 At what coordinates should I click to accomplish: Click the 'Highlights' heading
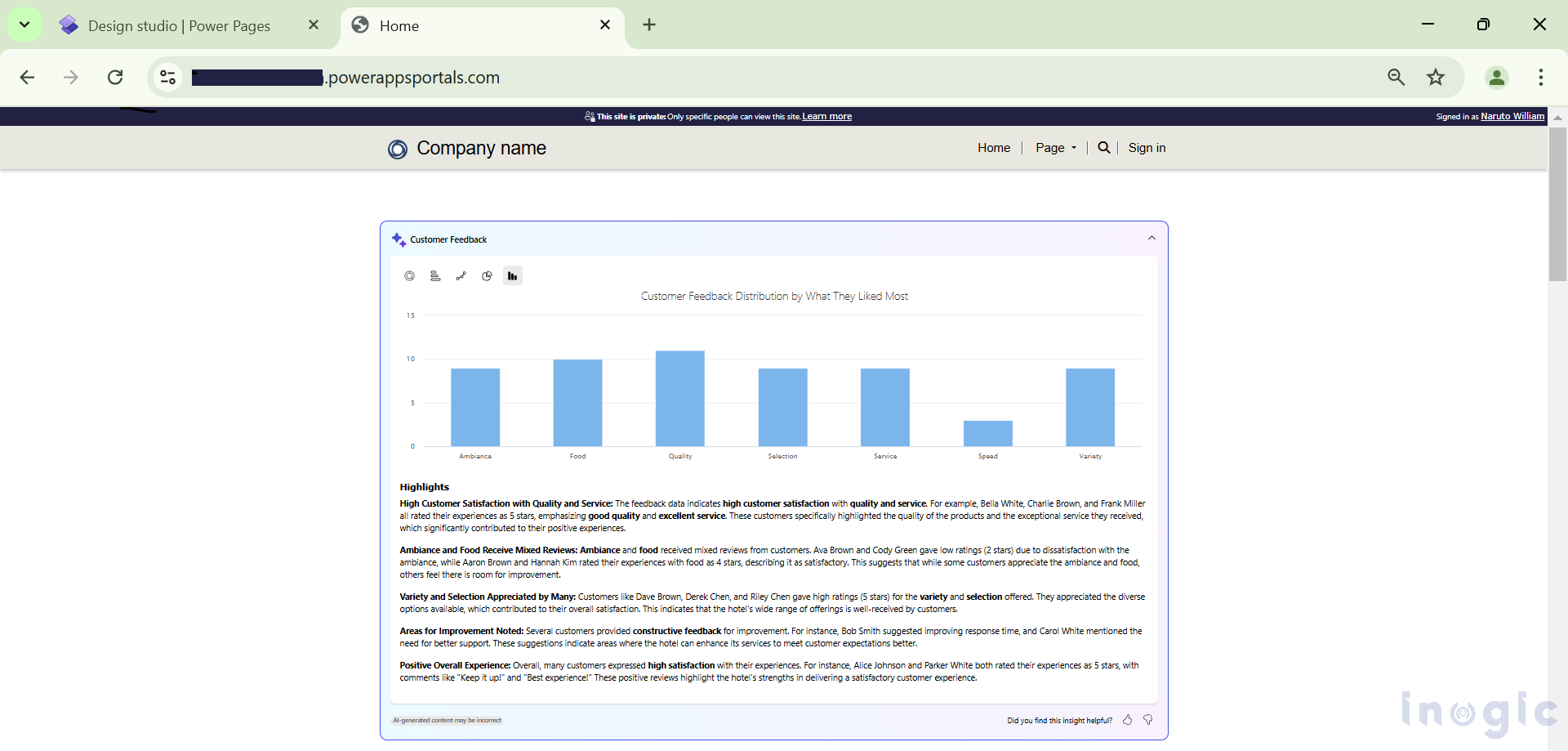424,487
